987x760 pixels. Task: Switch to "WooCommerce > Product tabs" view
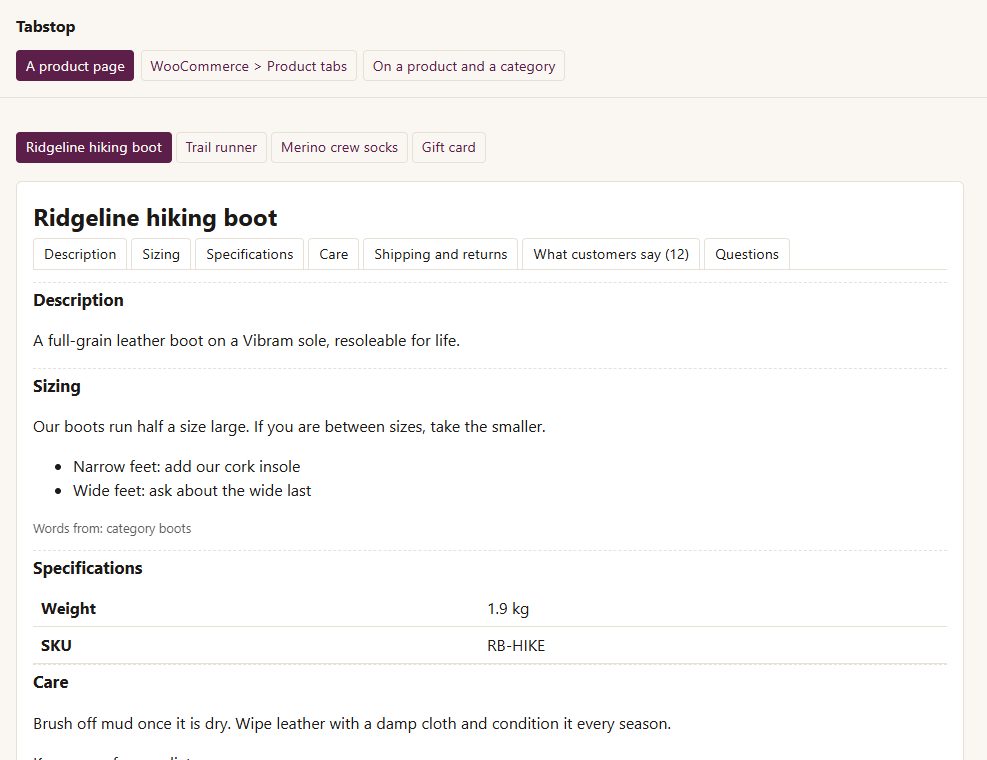[249, 65]
